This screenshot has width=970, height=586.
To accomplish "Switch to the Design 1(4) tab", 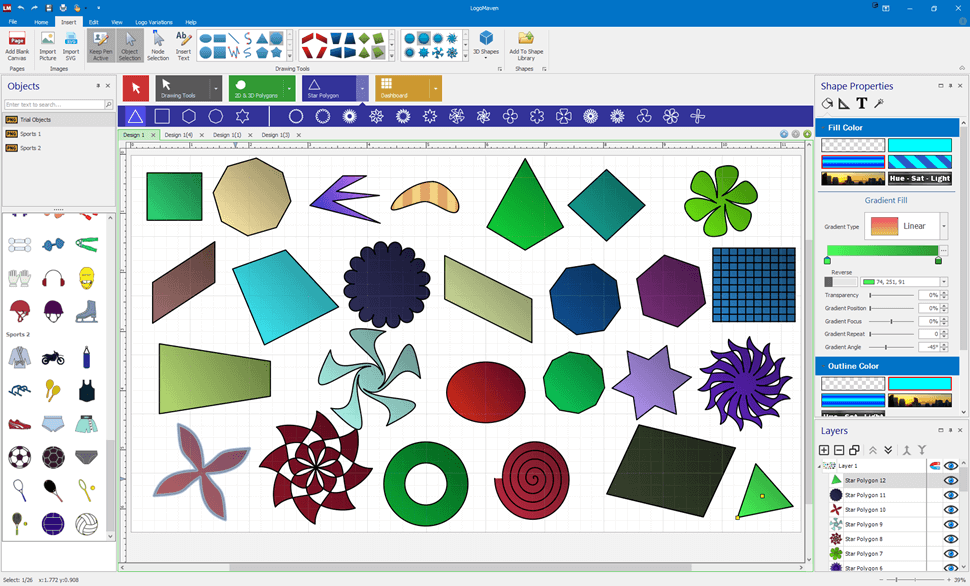I will point(179,134).
